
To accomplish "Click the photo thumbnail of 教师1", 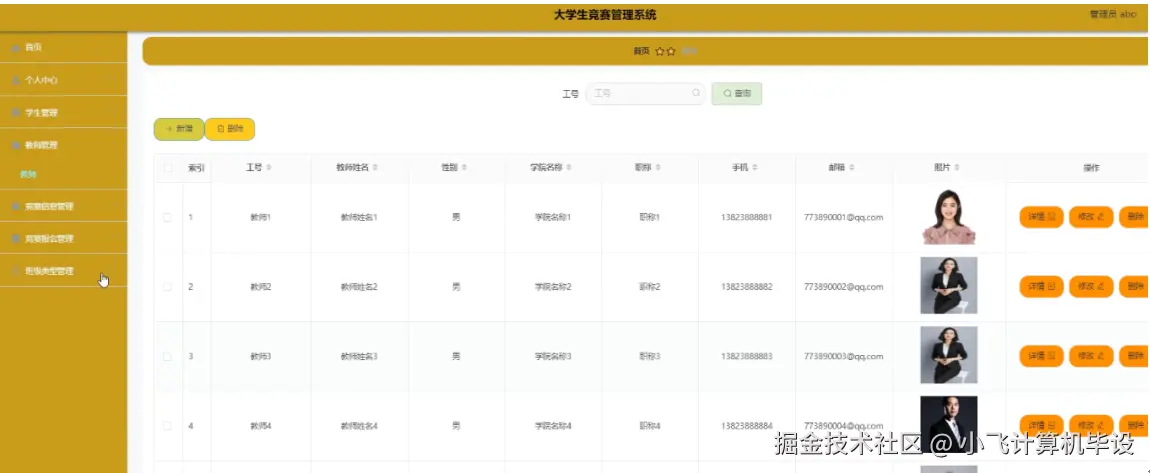I will pyautogui.click(x=949, y=217).
